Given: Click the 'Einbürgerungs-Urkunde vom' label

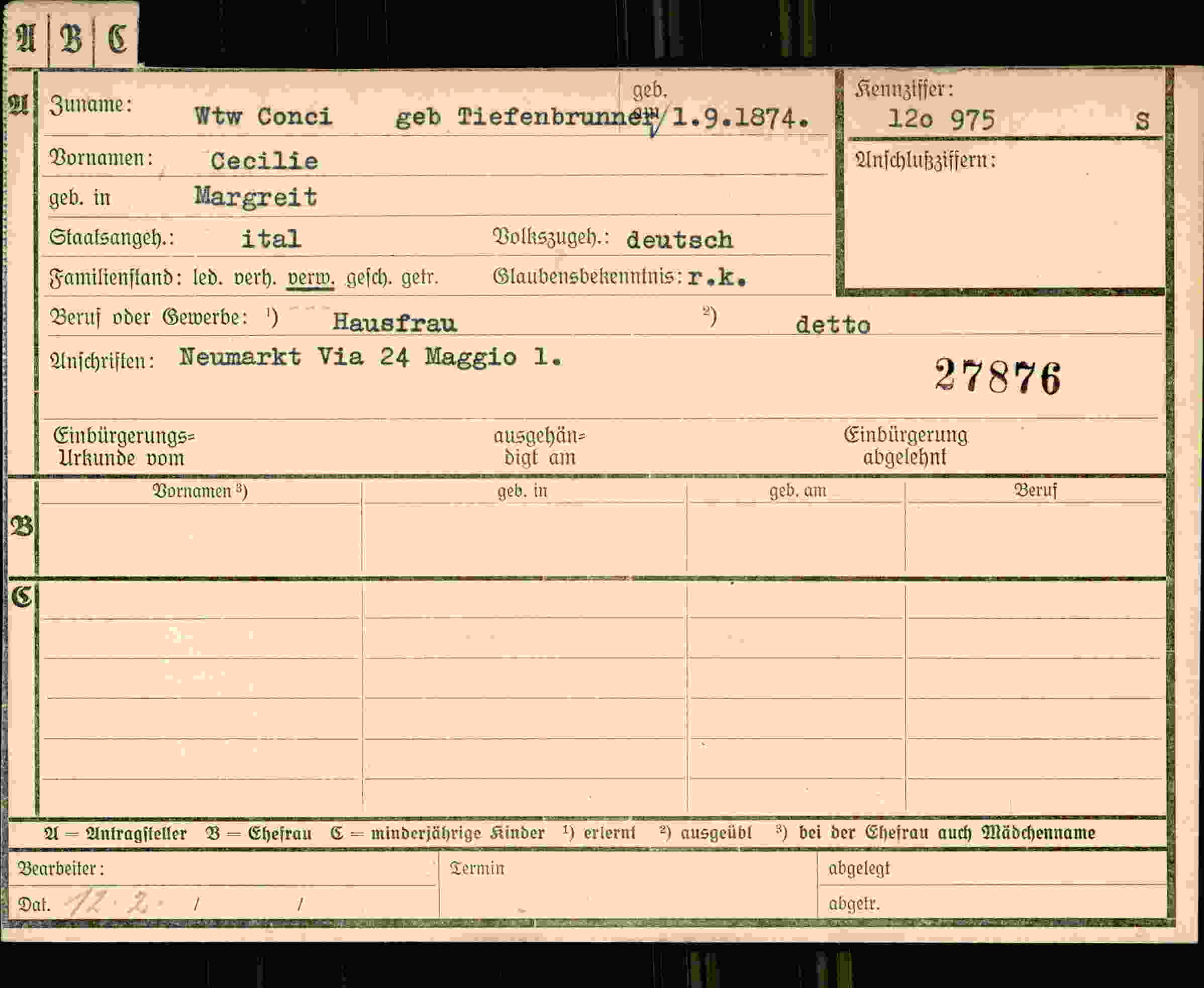Looking at the screenshot, I should 124,447.
